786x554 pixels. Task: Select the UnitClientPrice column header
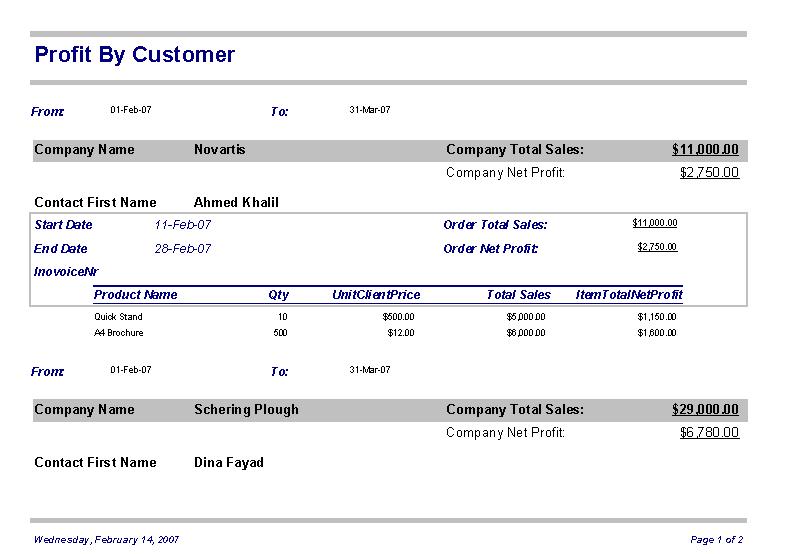[376, 295]
